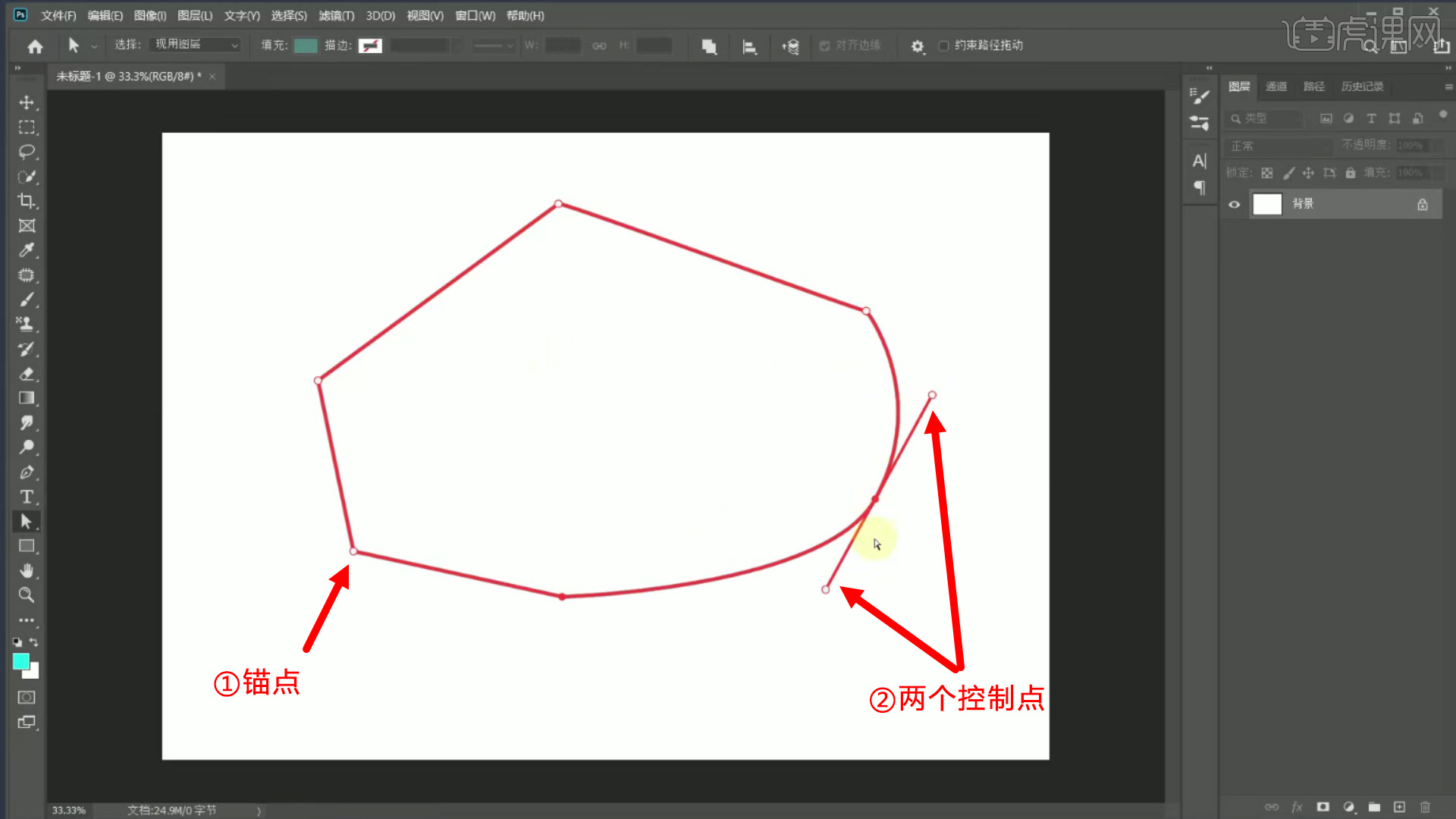Select the Crop tool
Screen dimensions: 1456x819
pyautogui.click(x=27, y=201)
